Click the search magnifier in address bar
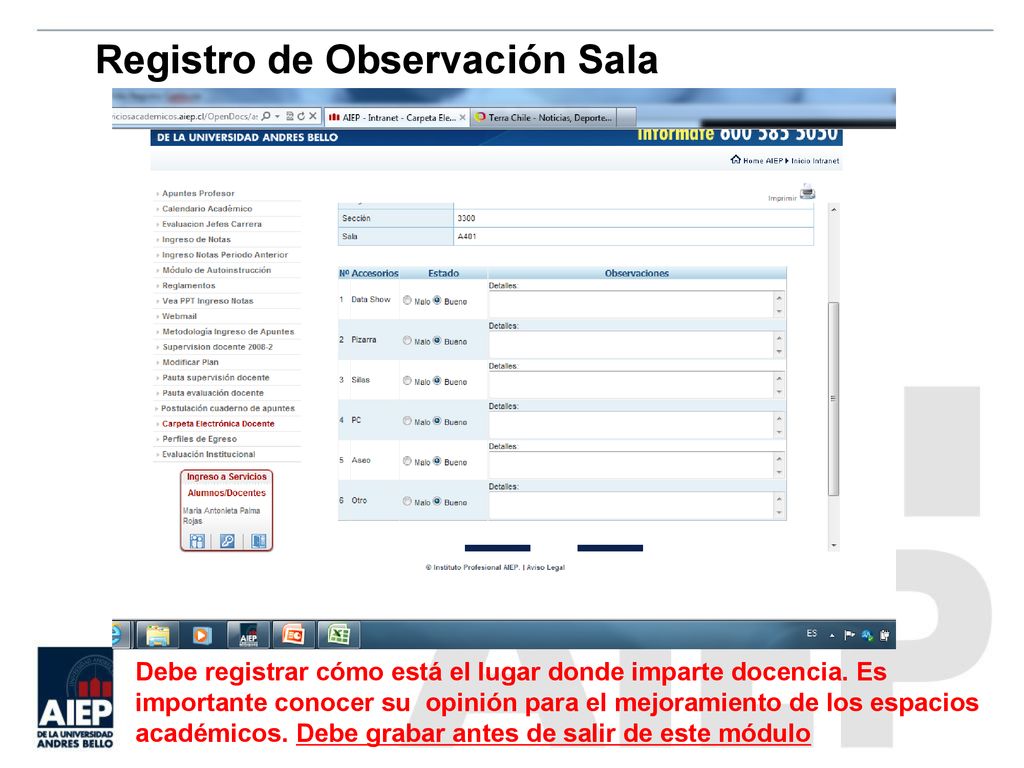 266,116
